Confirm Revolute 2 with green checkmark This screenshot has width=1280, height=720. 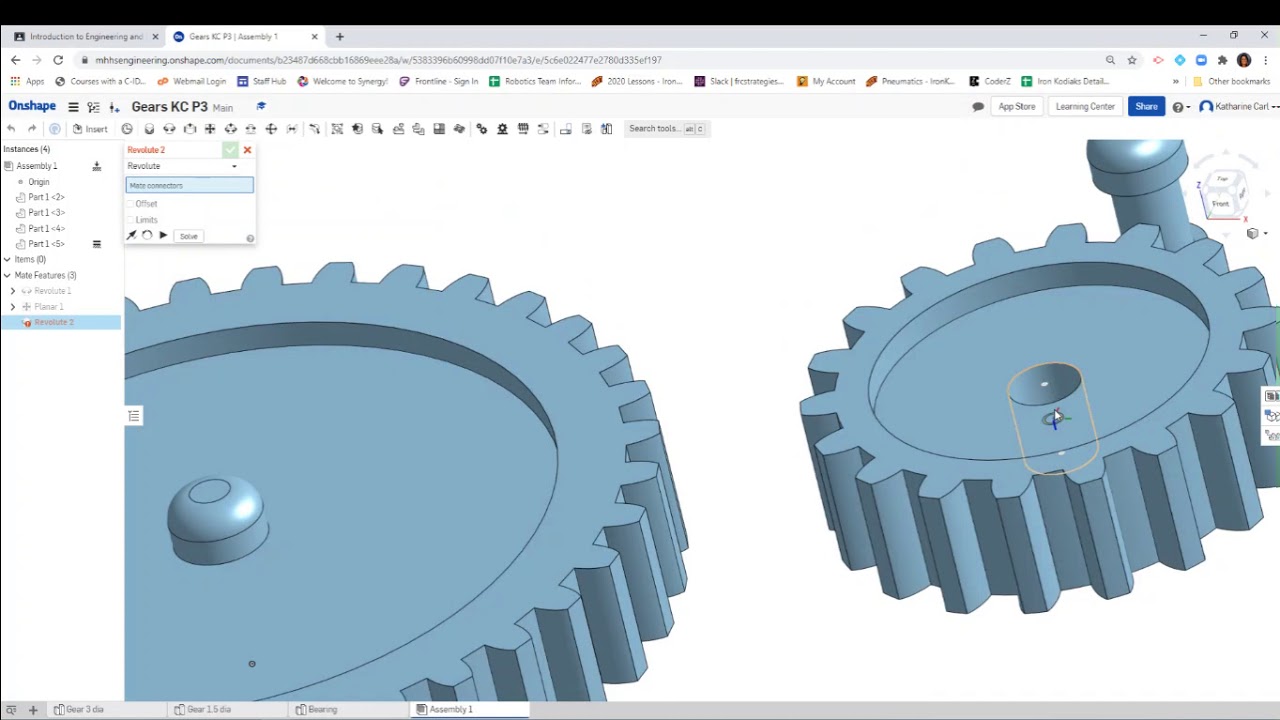tap(230, 150)
